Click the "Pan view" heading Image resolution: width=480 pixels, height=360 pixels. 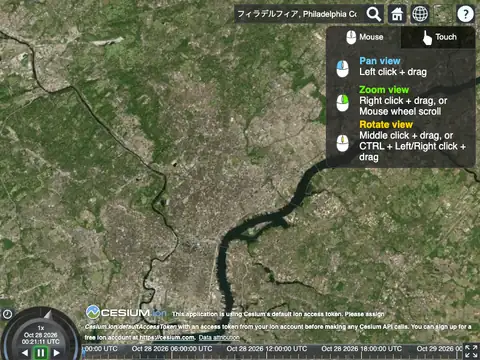[x=380, y=61]
